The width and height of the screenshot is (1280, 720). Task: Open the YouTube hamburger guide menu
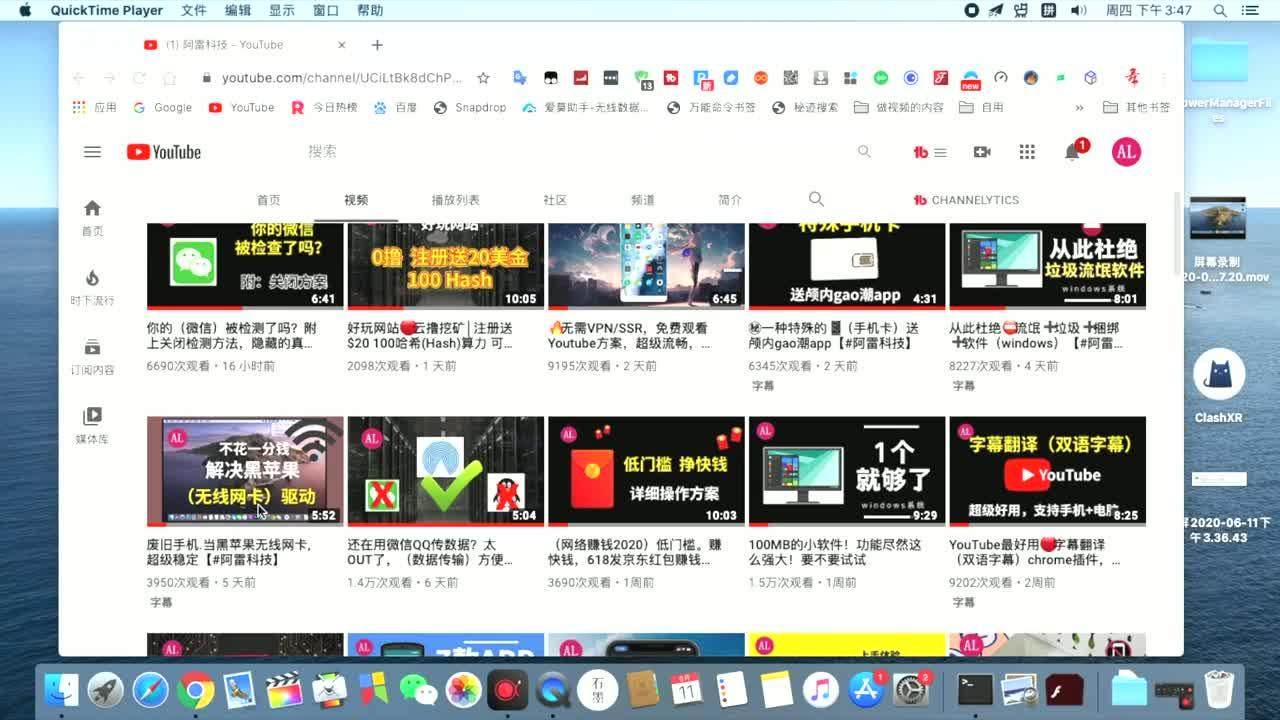pyautogui.click(x=92, y=152)
